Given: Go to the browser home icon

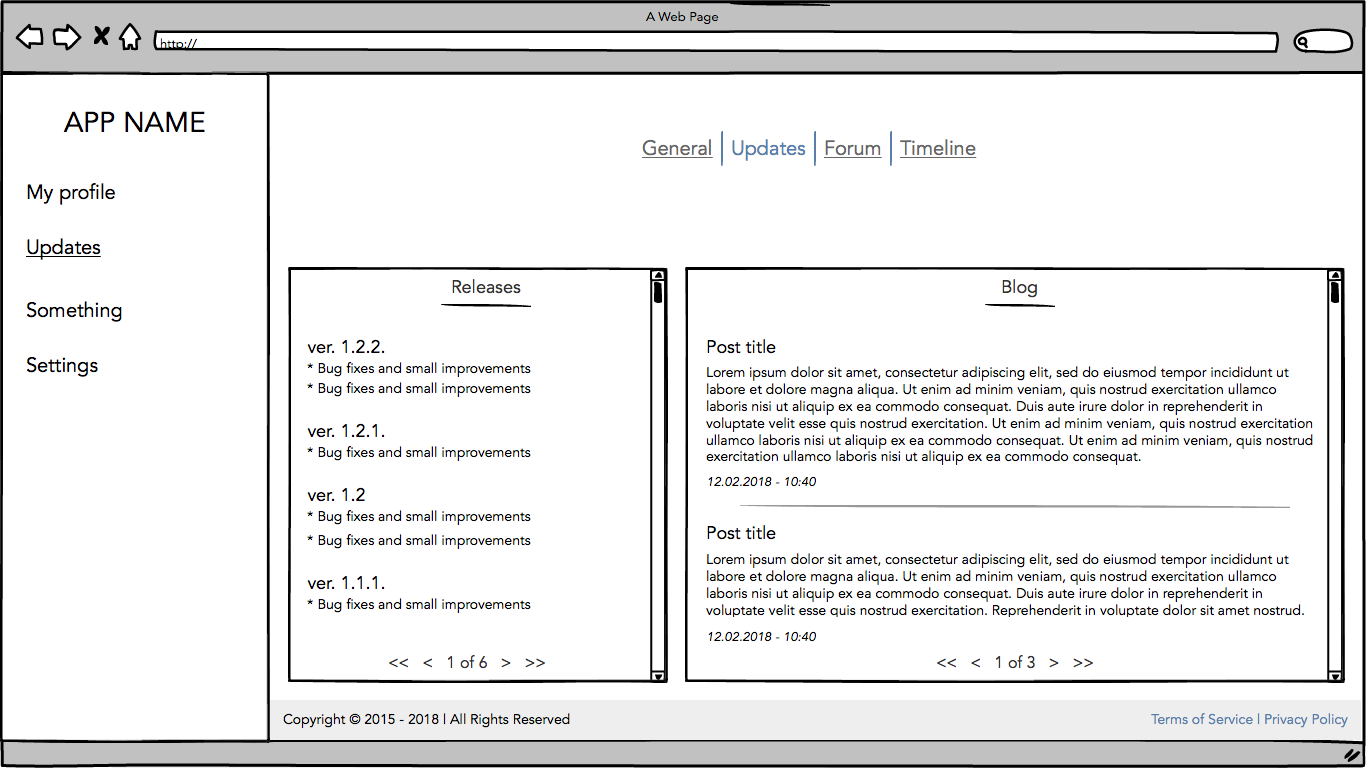Looking at the screenshot, I should click(130, 37).
